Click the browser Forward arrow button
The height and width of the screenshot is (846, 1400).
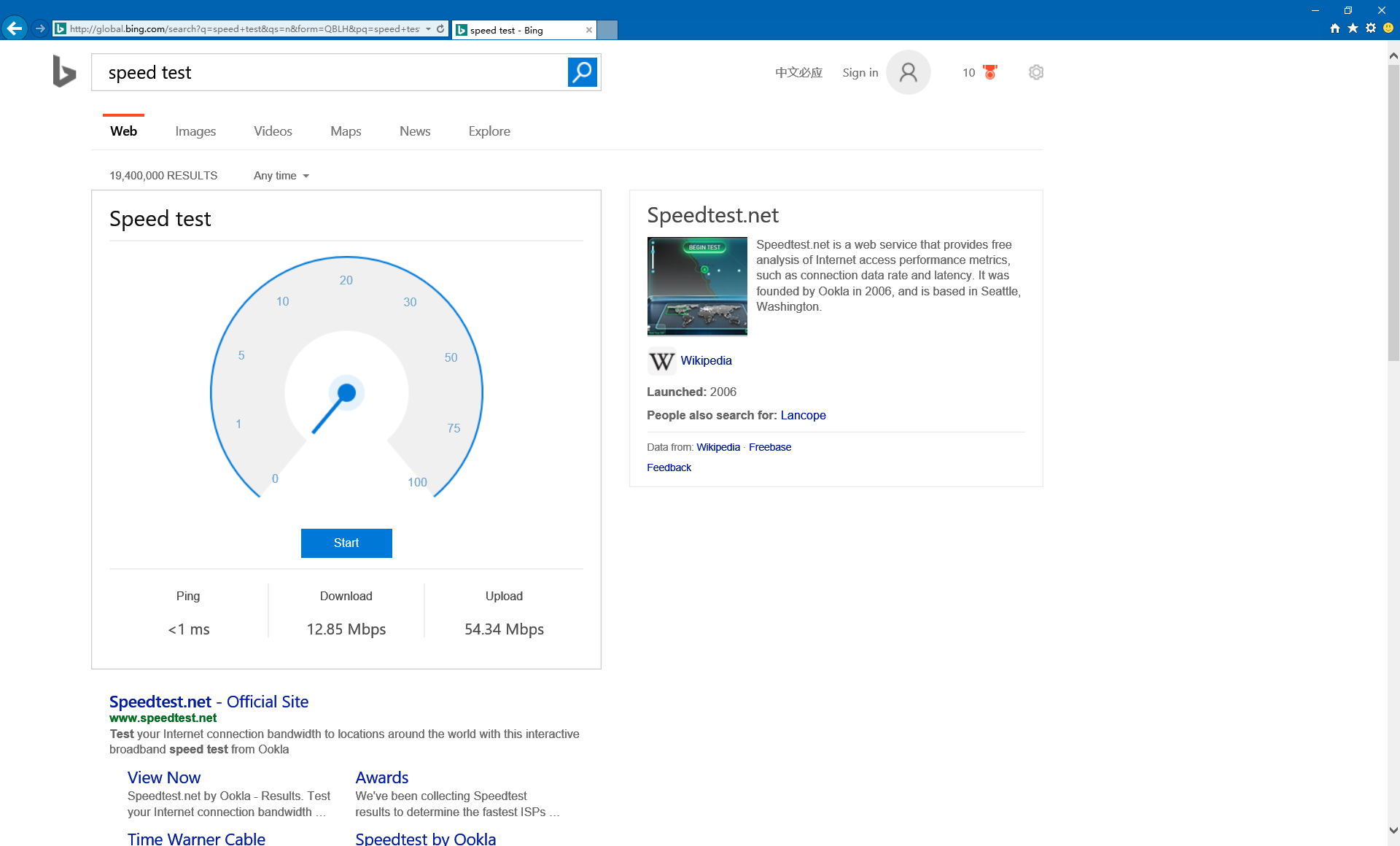point(40,28)
